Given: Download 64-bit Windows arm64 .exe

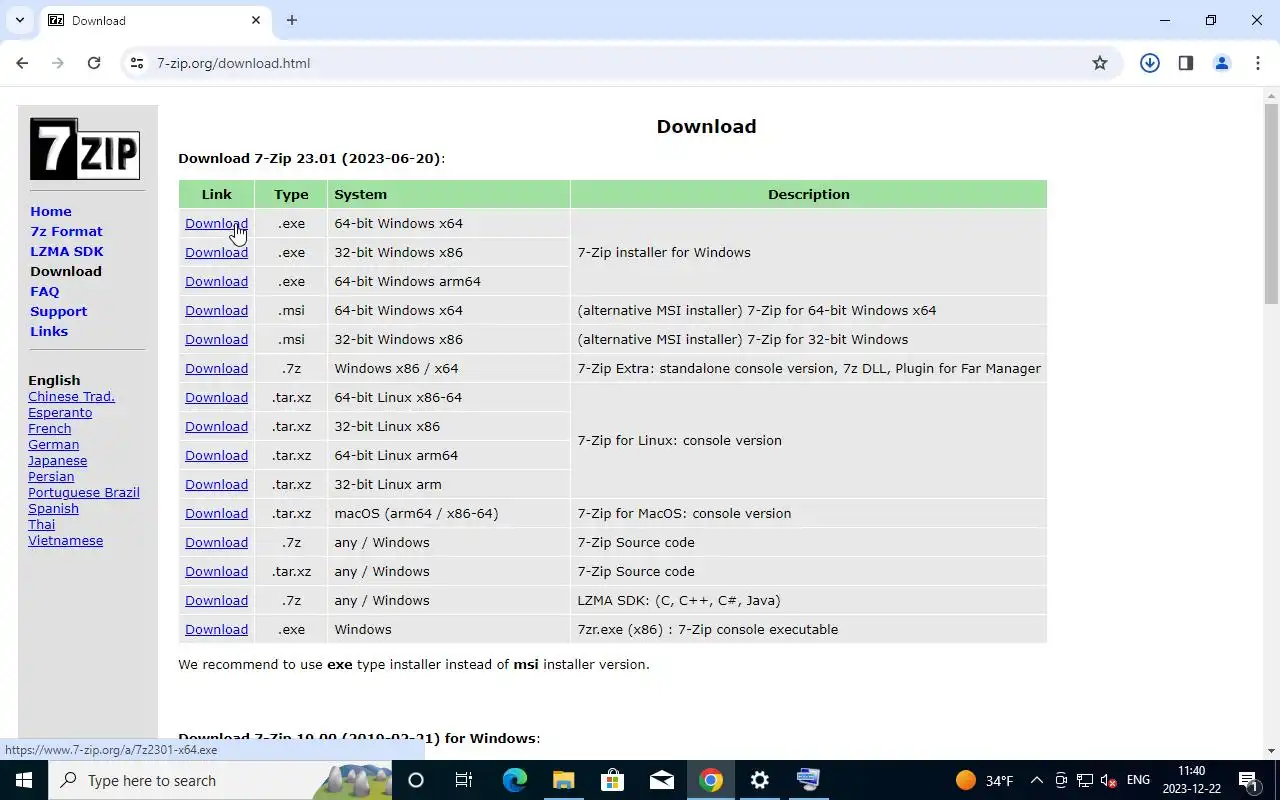Looking at the screenshot, I should point(216,281).
